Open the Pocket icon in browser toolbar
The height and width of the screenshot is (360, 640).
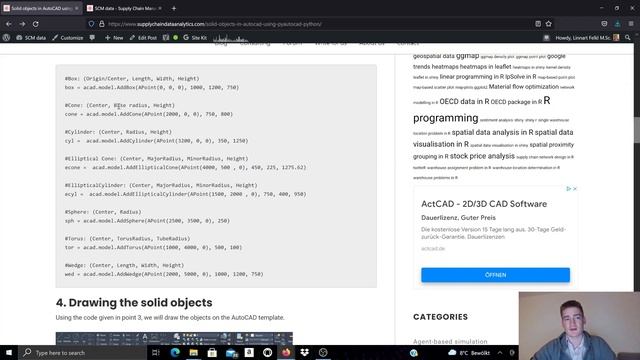click(x=604, y=24)
